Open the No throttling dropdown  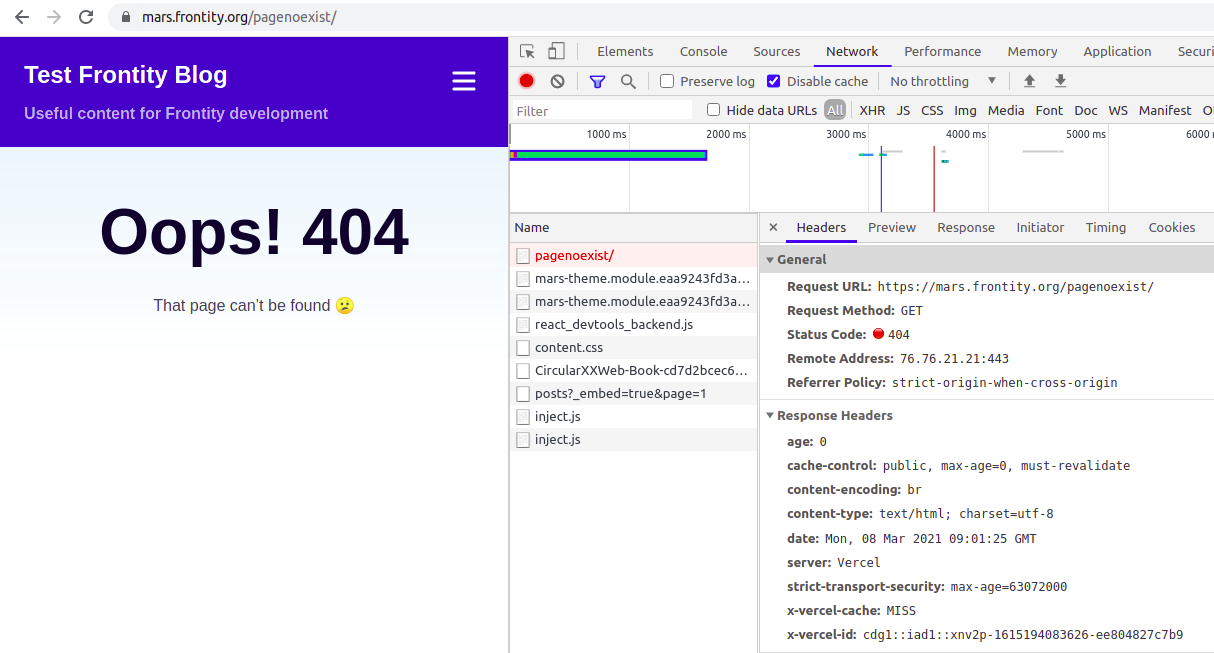pos(943,81)
